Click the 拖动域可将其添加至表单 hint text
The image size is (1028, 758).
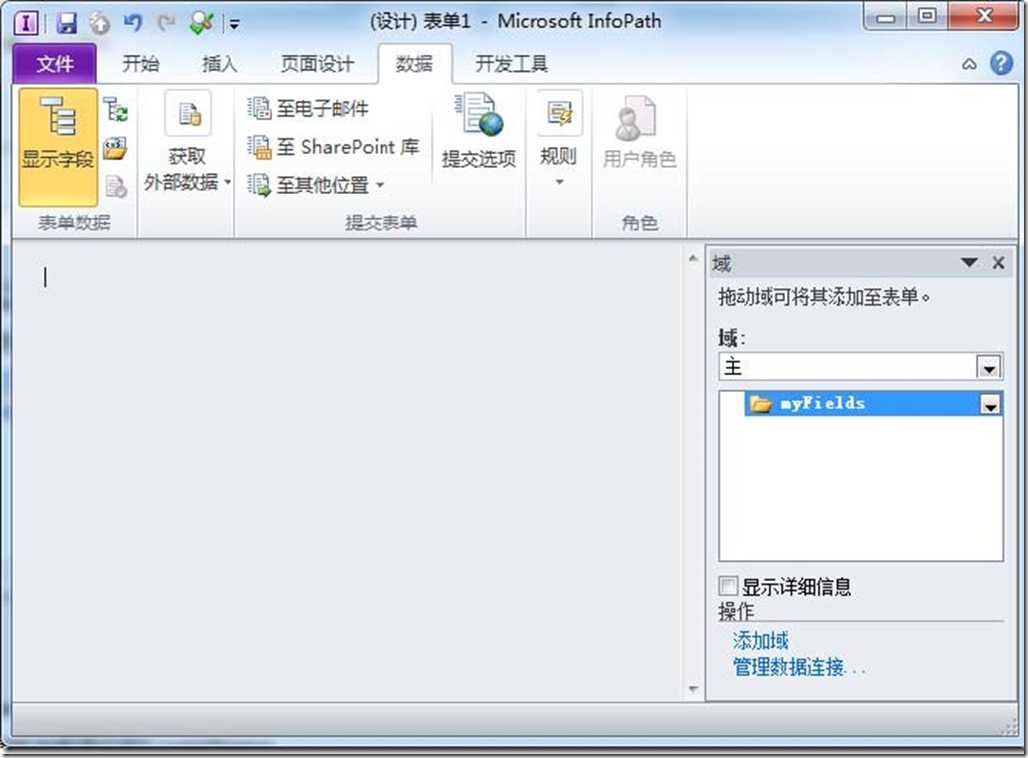click(x=825, y=297)
